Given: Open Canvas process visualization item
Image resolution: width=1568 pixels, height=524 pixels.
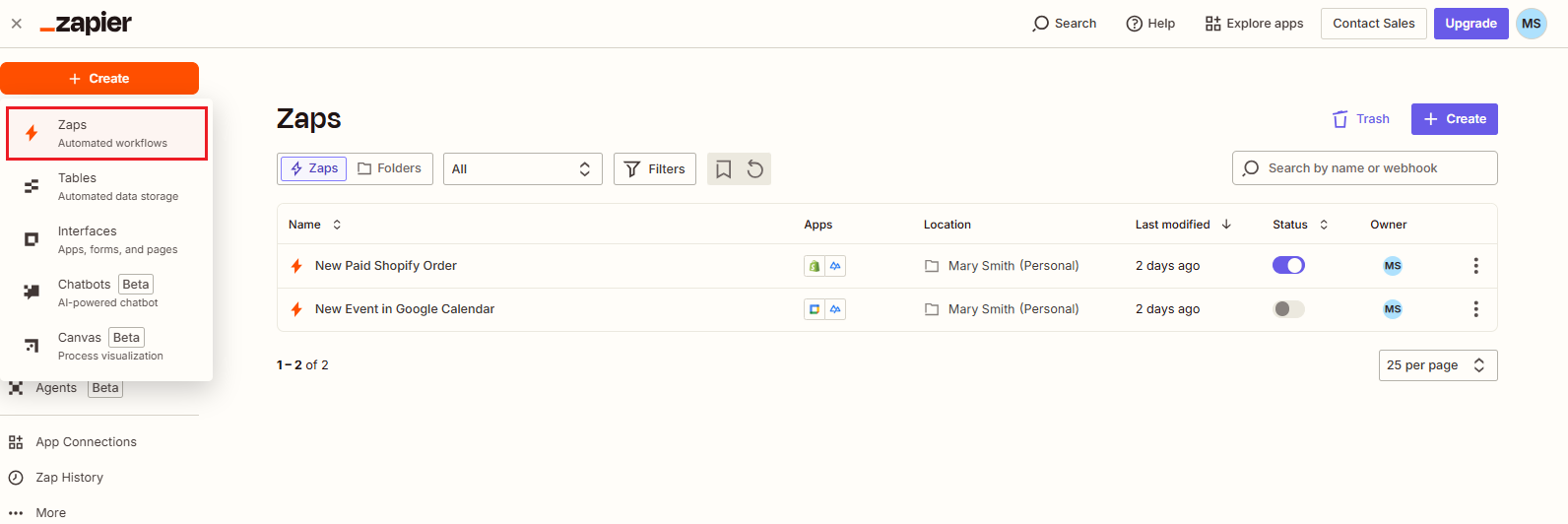Looking at the screenshot, I should (106, 346).
